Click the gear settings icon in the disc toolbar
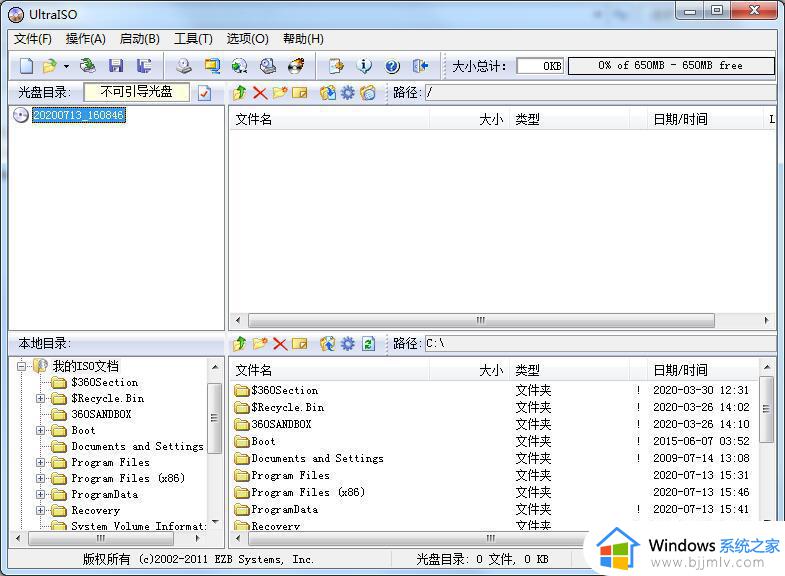Viewport: 785px width, 576px height. pos(347,93)
